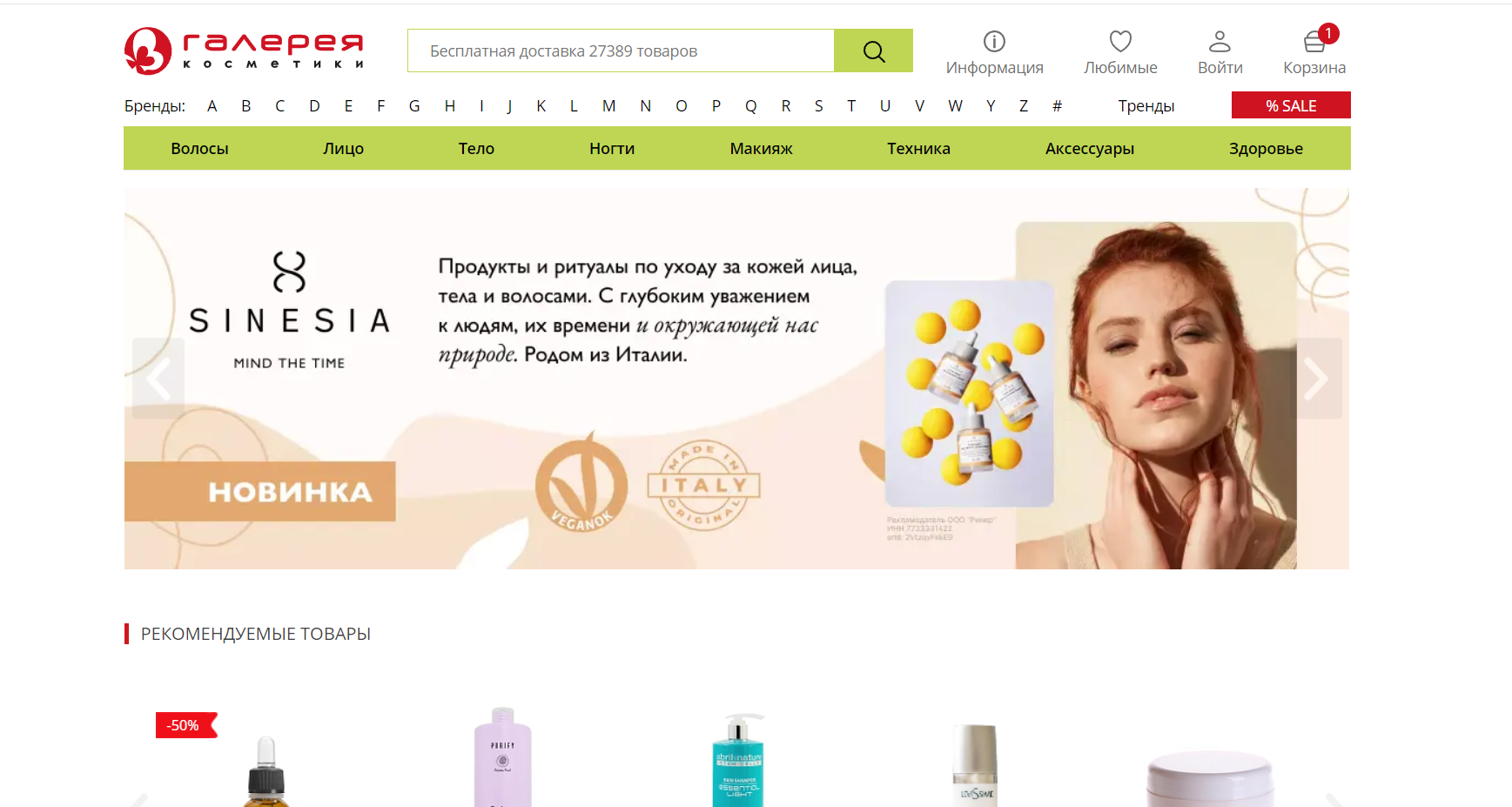Viewport: 1512px width, 807px height.
Task: Filter brands by letter B
Action: 246,105
